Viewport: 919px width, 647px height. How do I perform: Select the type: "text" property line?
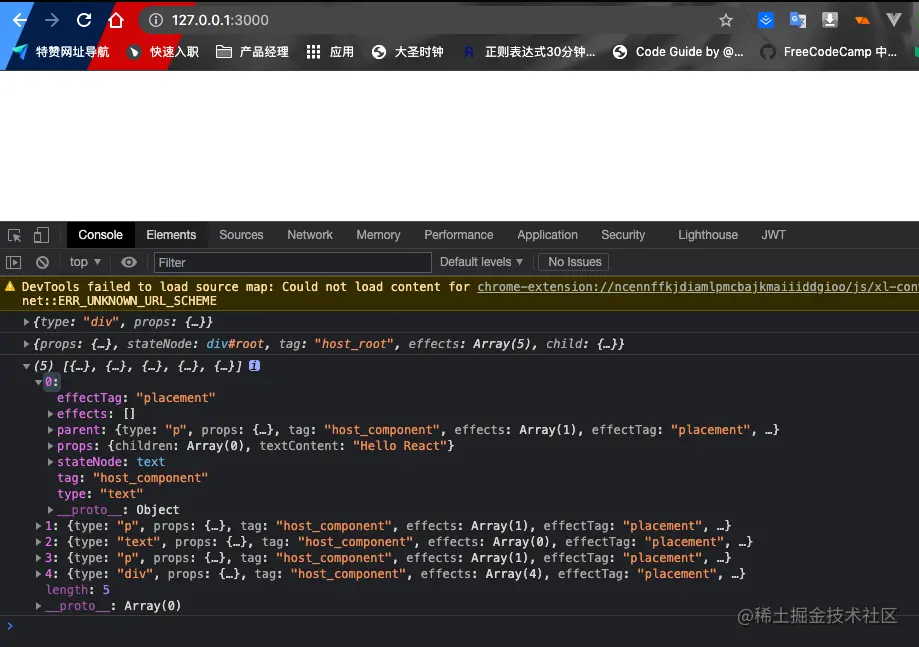[x=100, y=494]
